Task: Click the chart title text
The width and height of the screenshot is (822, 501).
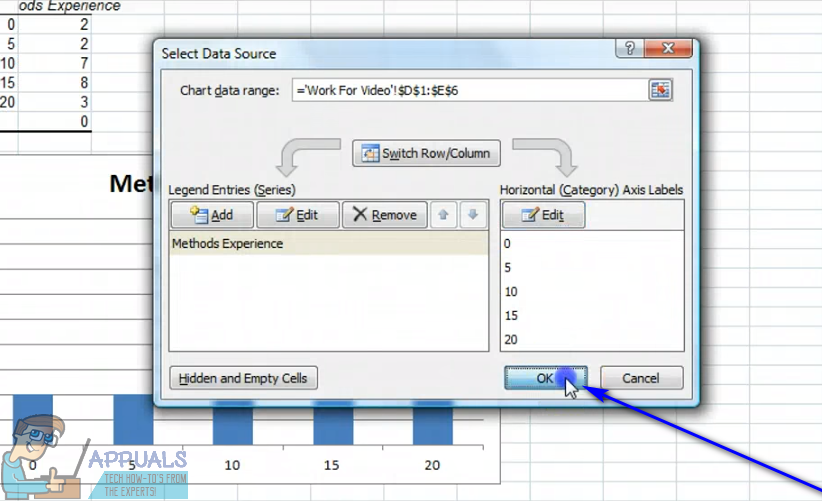Action: click(x=130, y=184)
